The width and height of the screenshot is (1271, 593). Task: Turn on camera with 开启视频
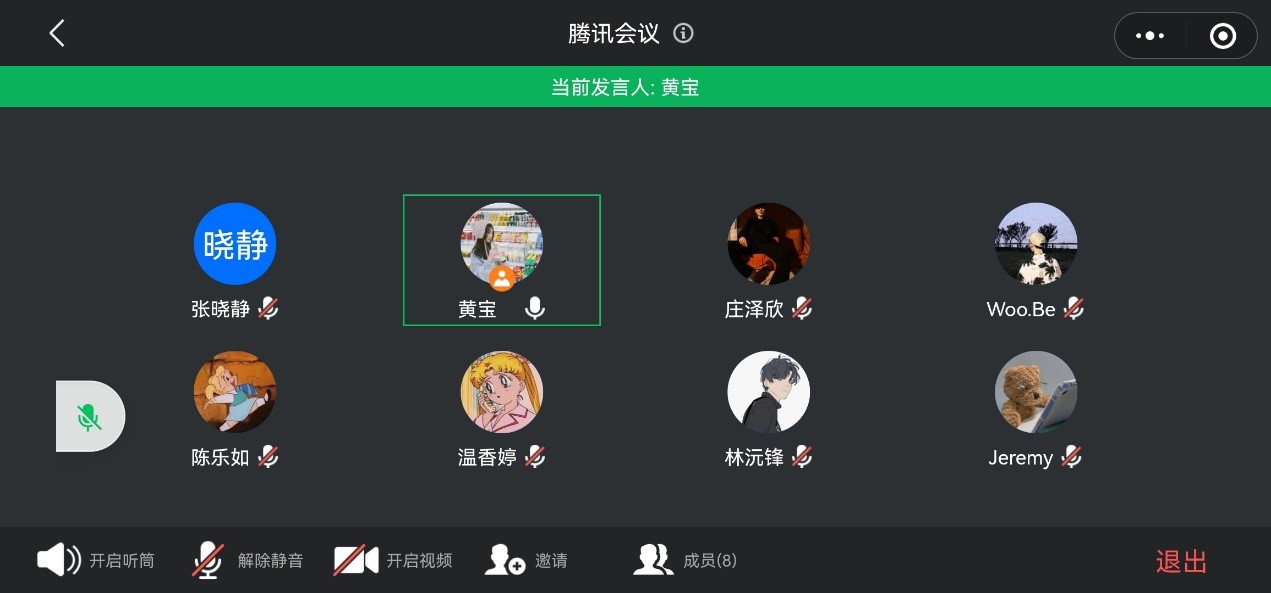[x=393, y=560]
